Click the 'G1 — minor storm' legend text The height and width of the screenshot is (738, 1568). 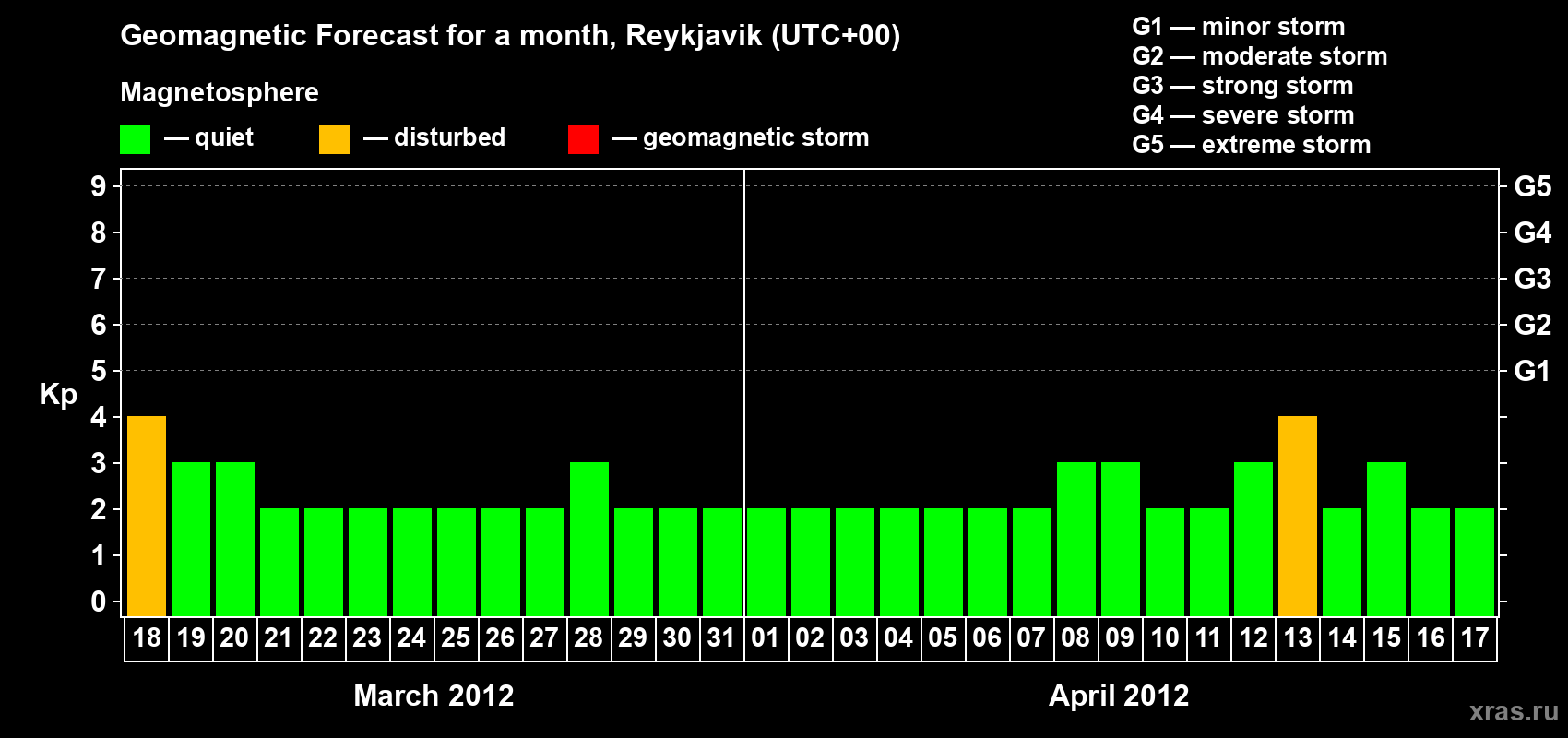click(1239, 27)
